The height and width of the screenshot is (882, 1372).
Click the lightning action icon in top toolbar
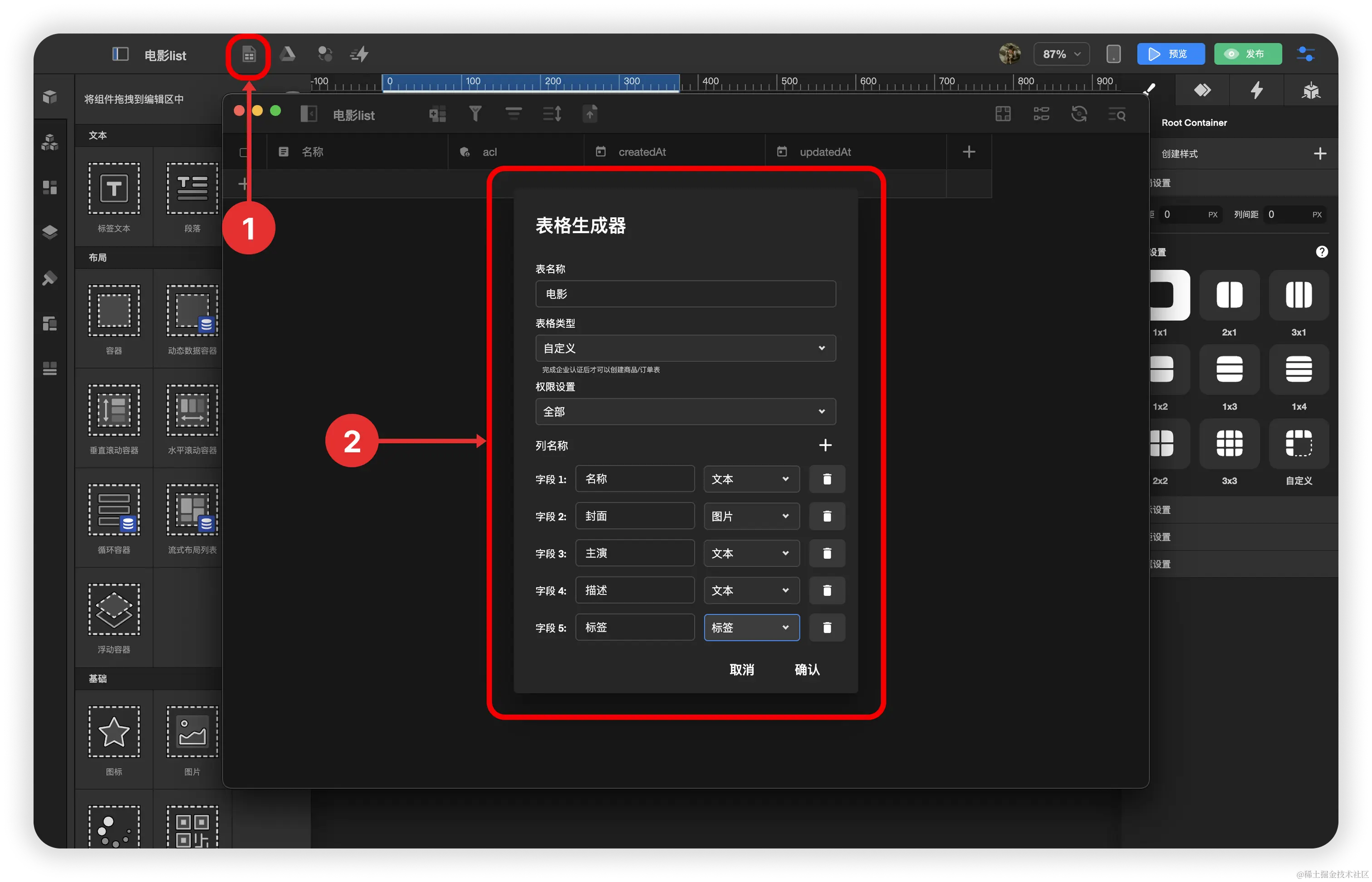[360, 54]
